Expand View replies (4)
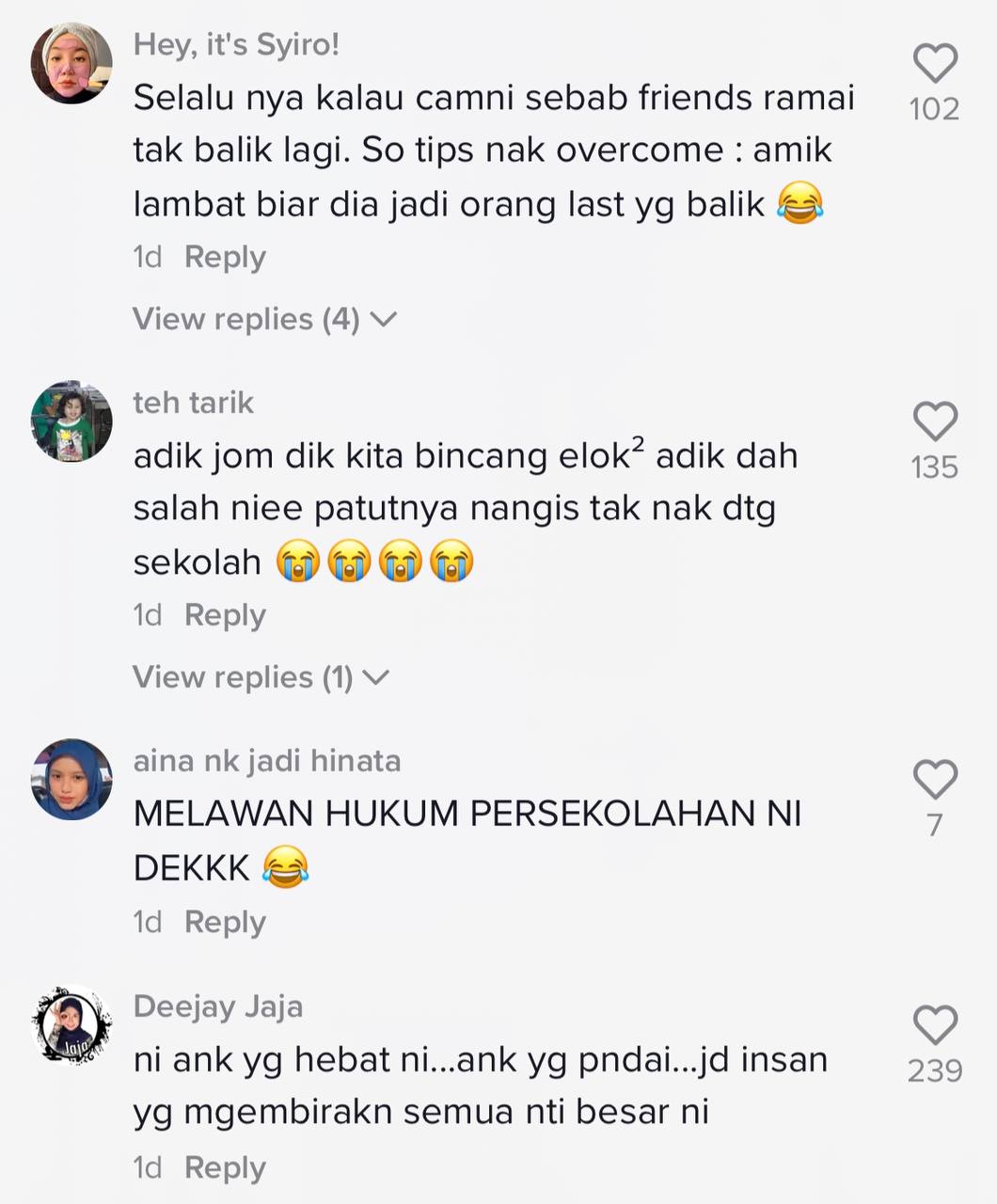 tap(264, 319)
